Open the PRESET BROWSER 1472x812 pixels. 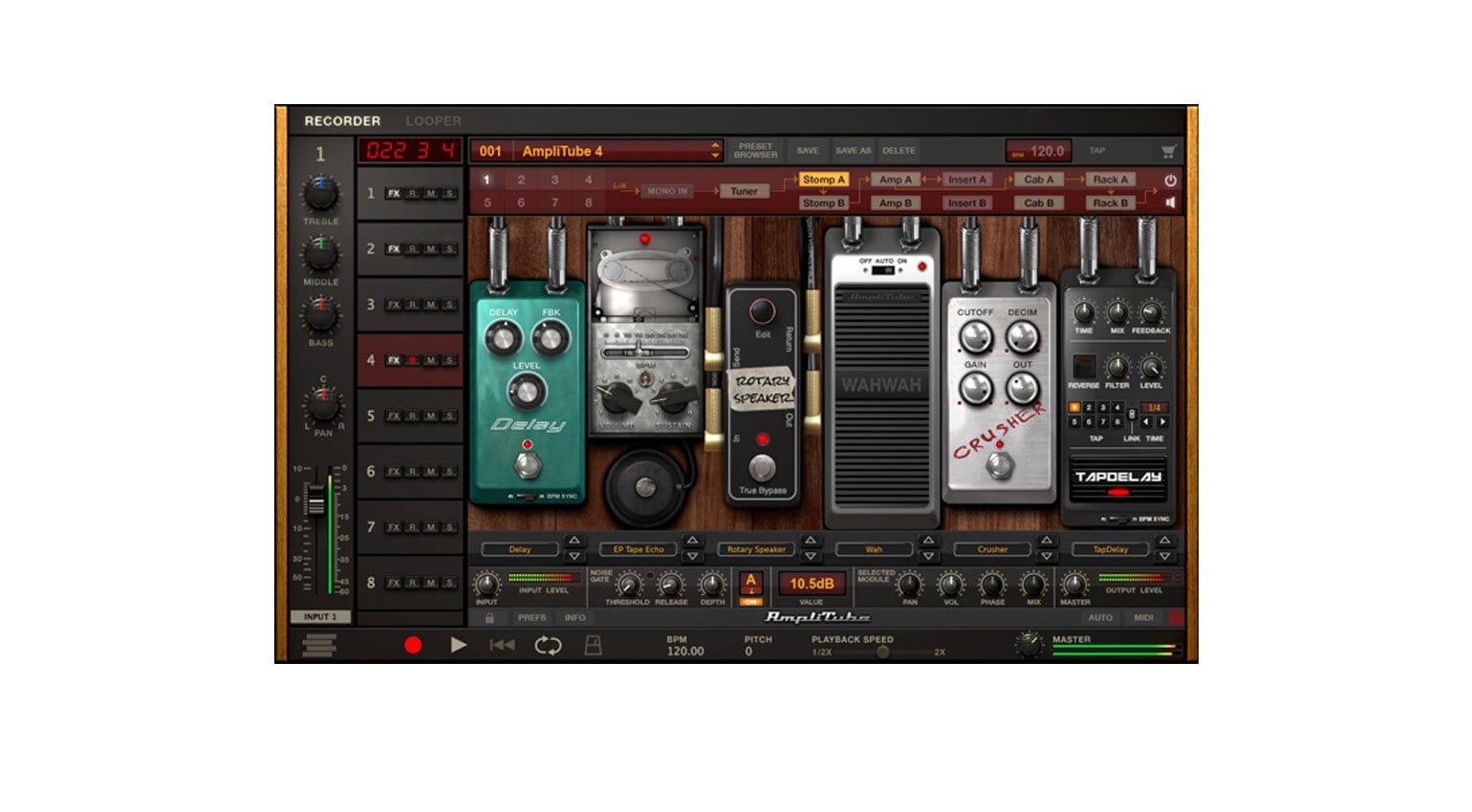[x=755, y=151]
